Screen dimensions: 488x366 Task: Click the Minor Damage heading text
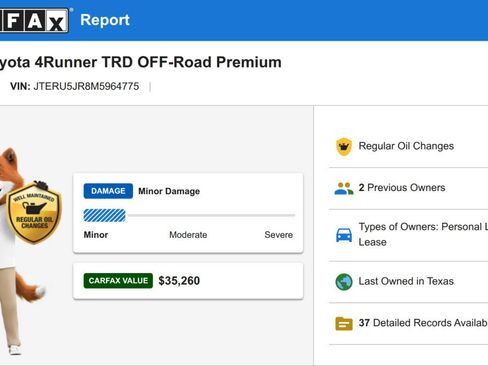(169, 191)
